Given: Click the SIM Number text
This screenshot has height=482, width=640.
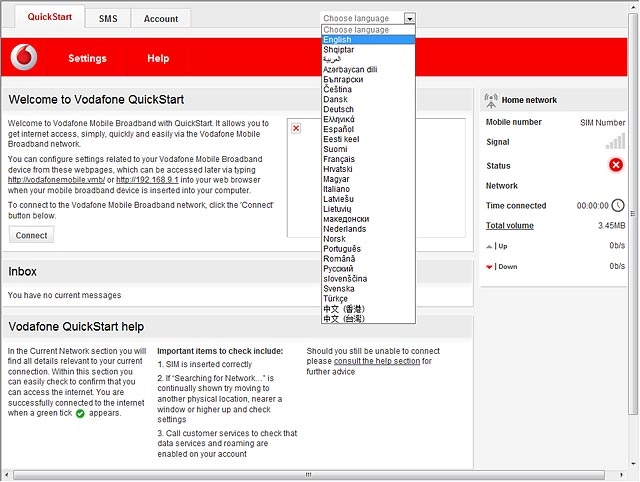Looking at the screenshot, I should (603, 122).
